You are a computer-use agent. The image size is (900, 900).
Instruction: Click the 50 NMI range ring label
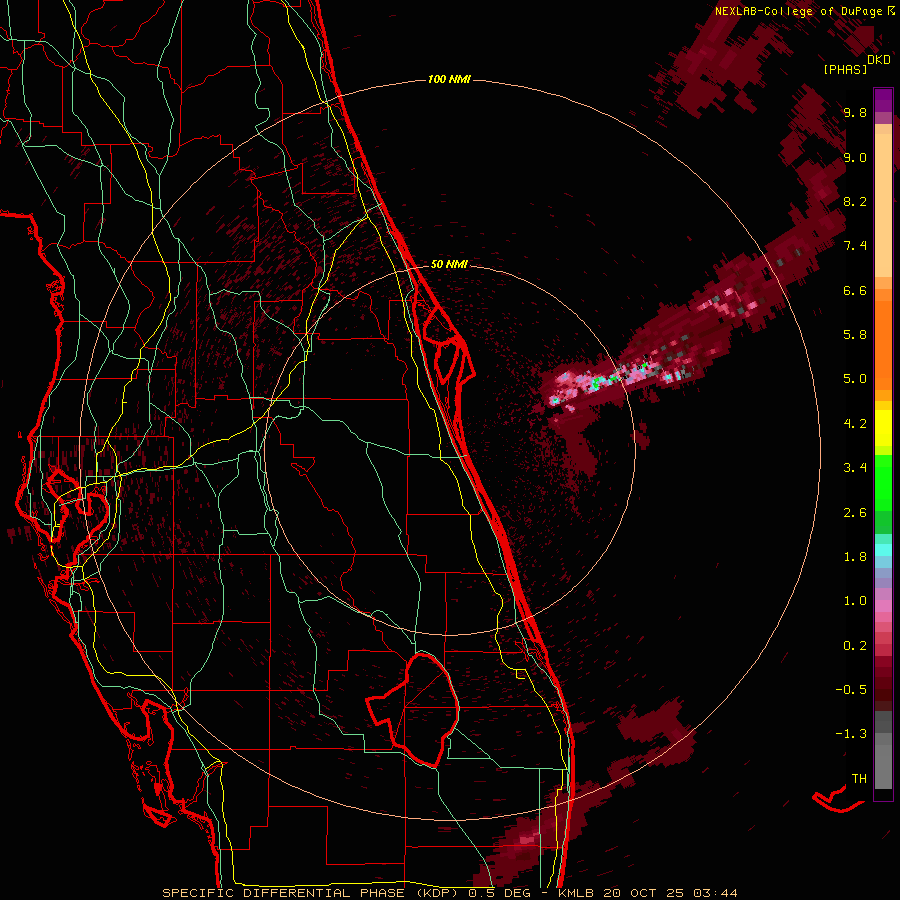pos(449,264)
